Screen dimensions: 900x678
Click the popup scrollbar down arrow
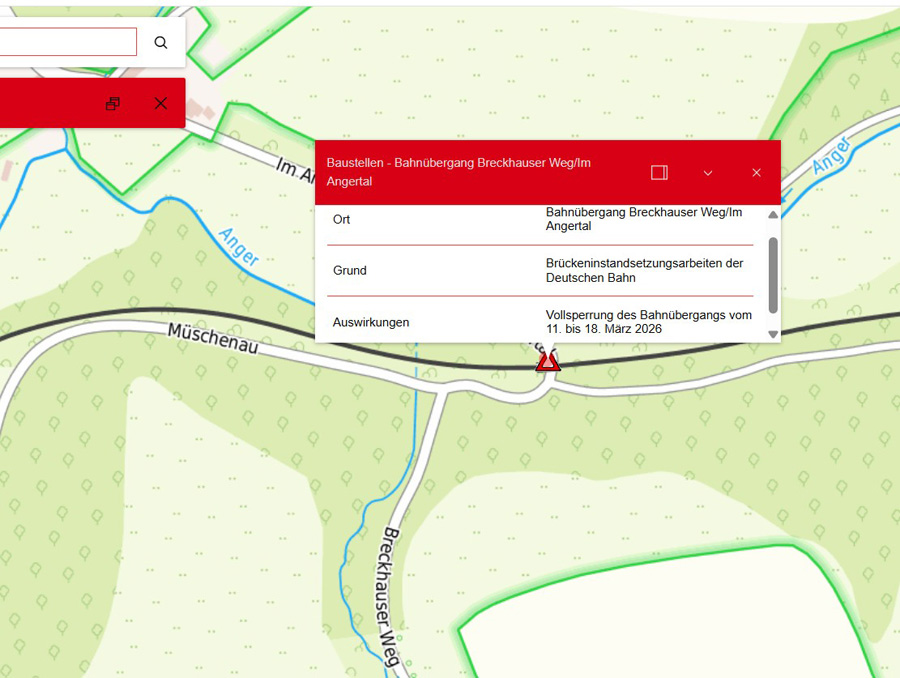pyautogui.click(x=772, y=334)
